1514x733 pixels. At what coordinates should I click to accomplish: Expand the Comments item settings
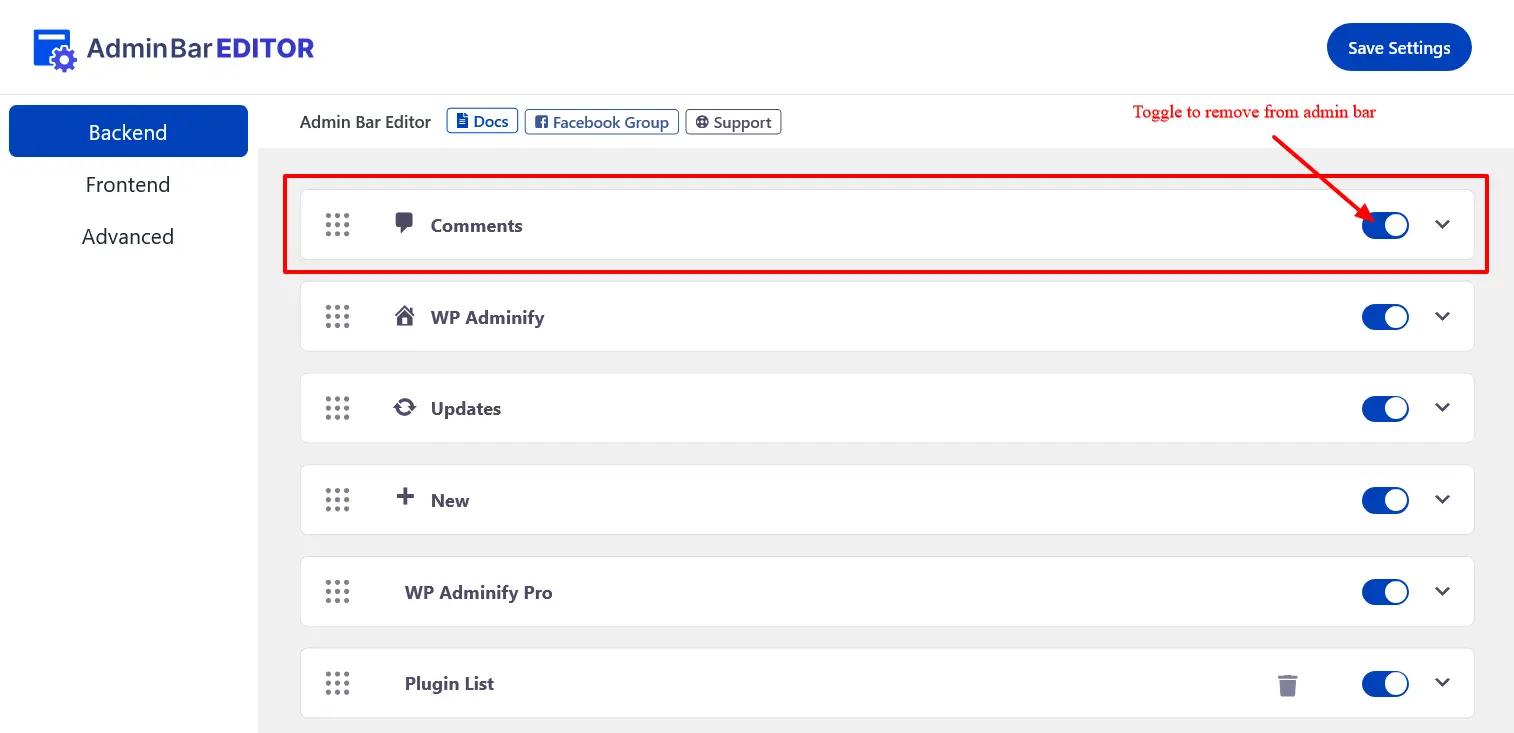tap(1442, 225)
